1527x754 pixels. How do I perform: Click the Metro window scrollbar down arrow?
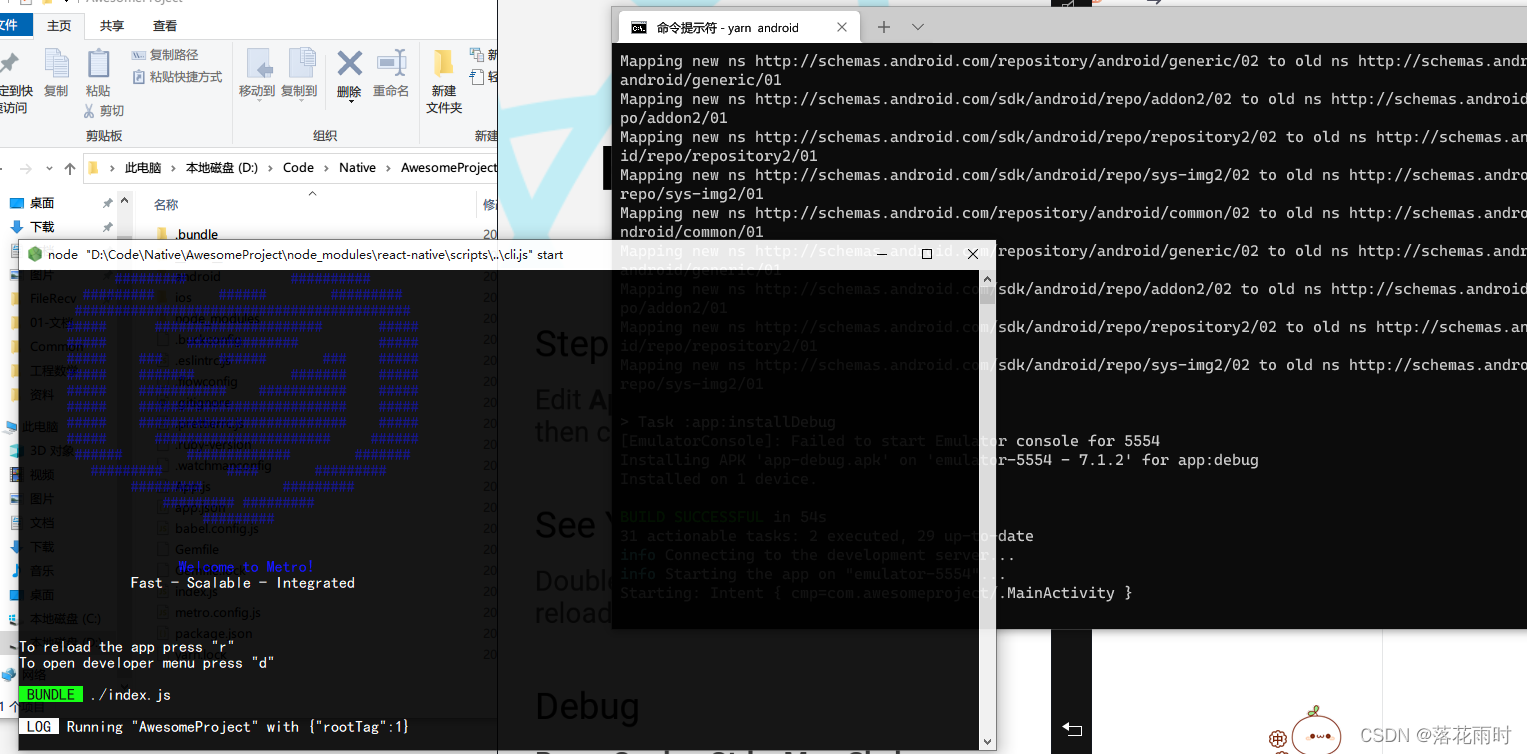[x=987, y=741]
